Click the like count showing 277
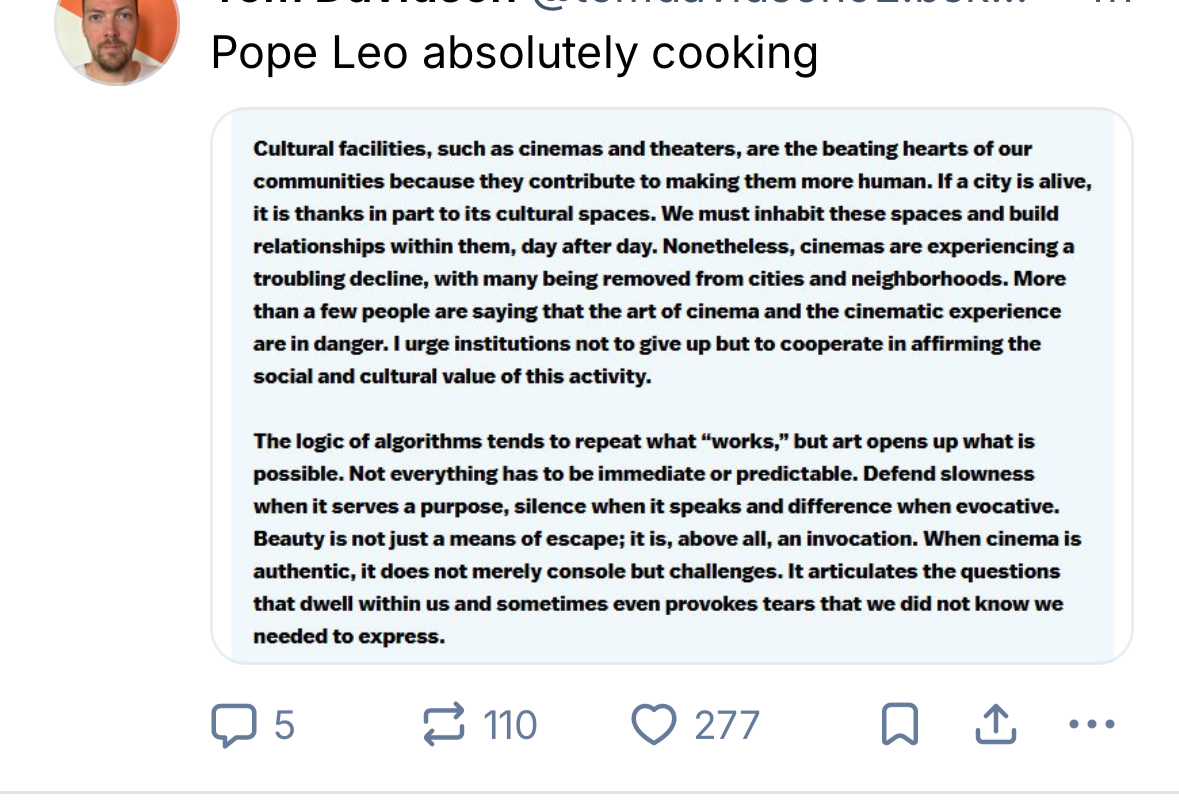Screen dimensions: 1179x805 (x=727, y=724)
